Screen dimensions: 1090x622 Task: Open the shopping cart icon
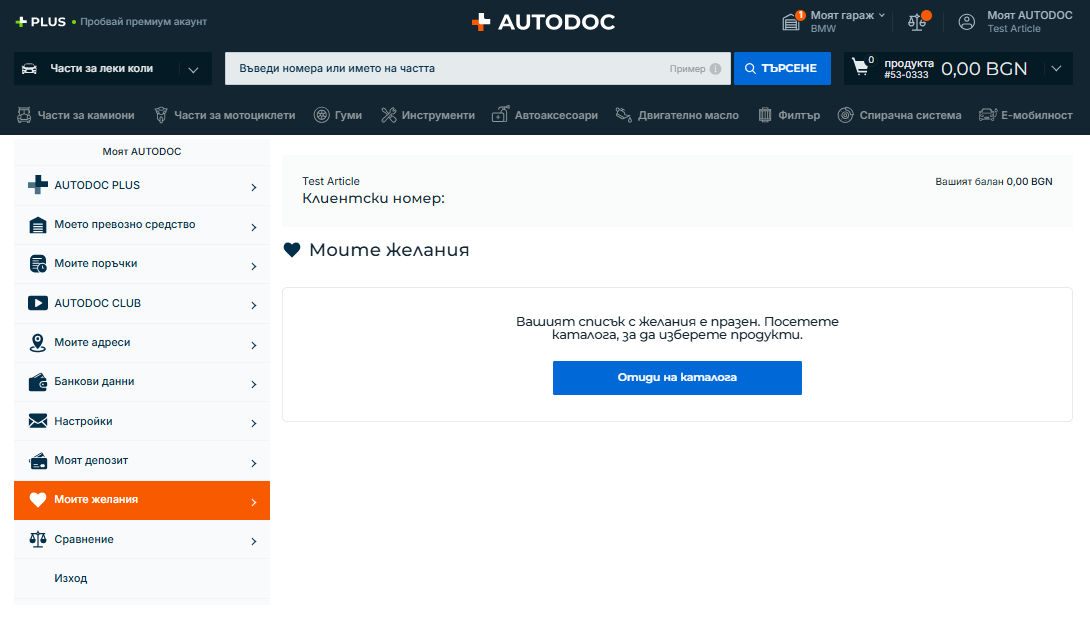[859, 68]
